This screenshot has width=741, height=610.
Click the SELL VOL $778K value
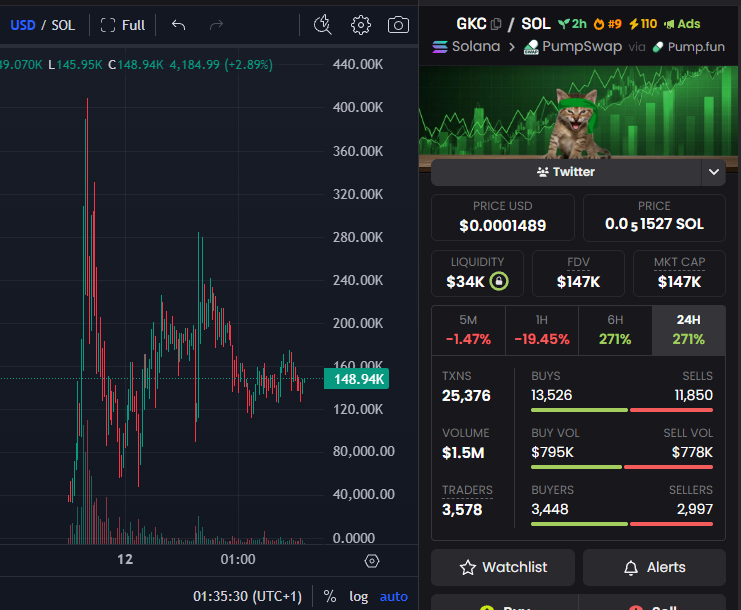(692, 452)
